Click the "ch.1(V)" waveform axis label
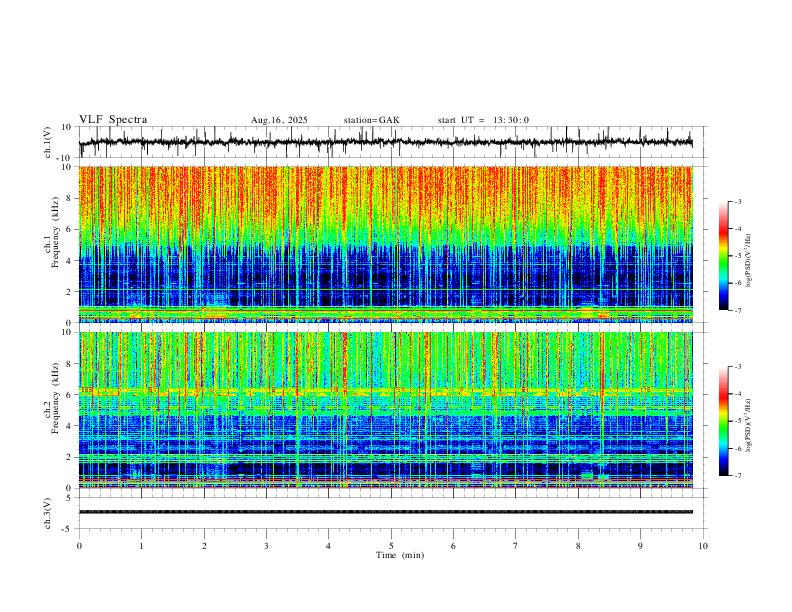Viewport: 792px width, 612px height. click(x=47, y=142)
